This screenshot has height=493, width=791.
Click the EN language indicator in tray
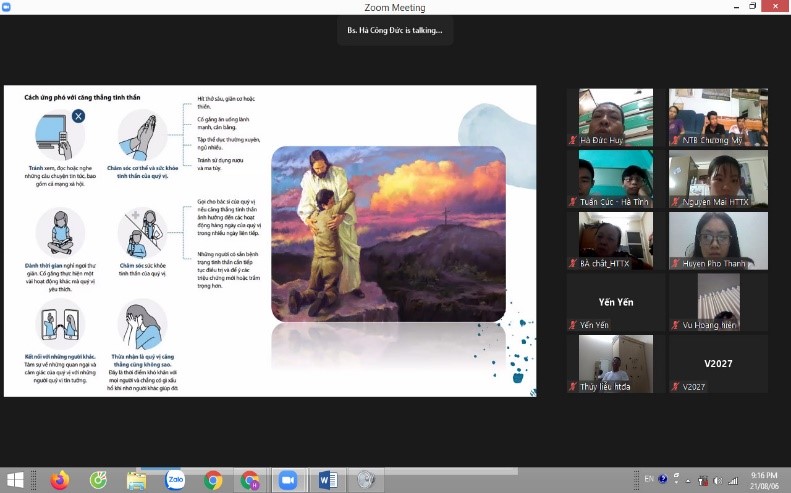click(x=649, y=479)
